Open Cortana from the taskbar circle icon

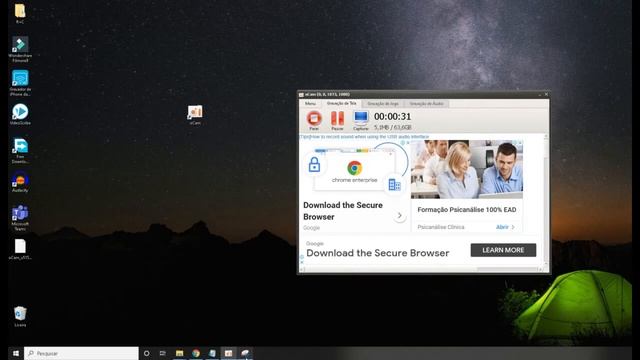tap(147, 353)
